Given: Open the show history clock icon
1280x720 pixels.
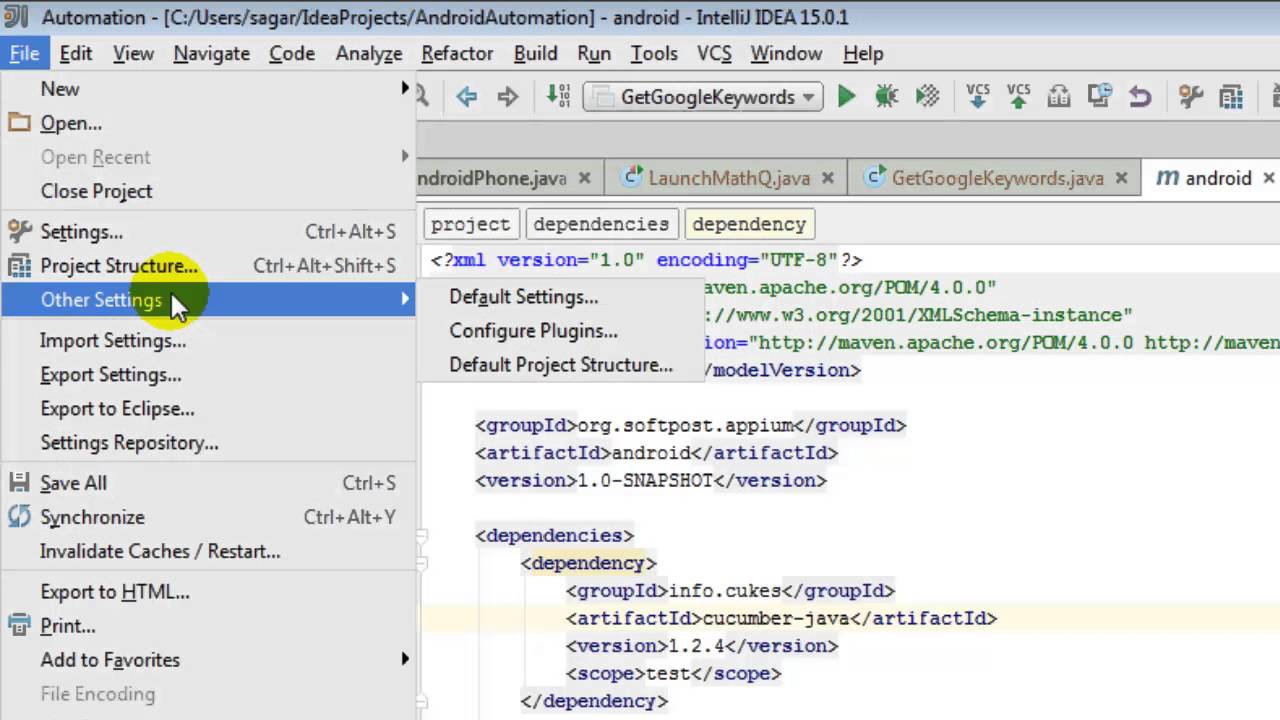Looking at the screenshot, I should point(1100,97).
